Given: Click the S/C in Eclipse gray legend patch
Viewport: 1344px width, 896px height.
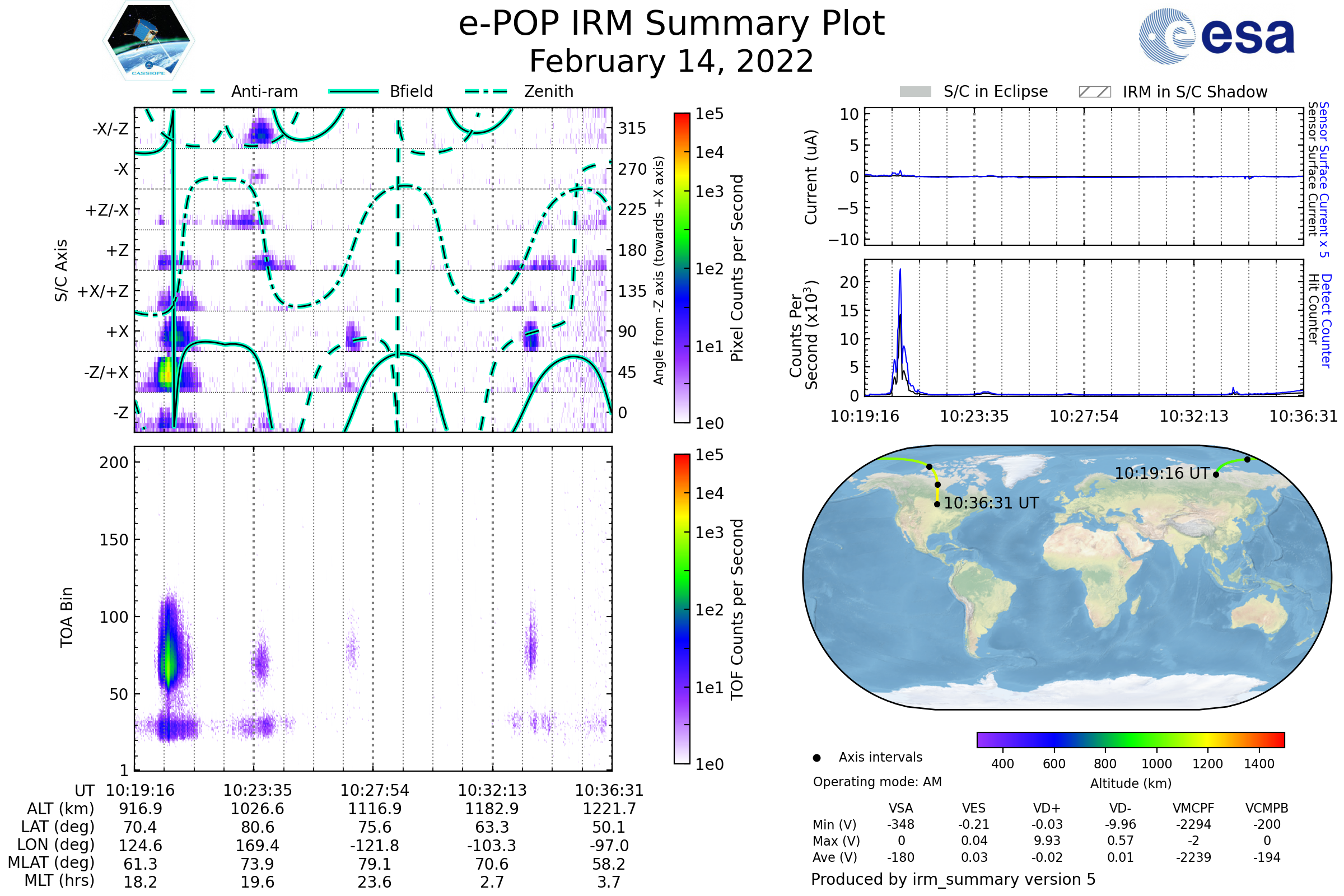Looking at the screenshot, I should click(x=916, y=92).
